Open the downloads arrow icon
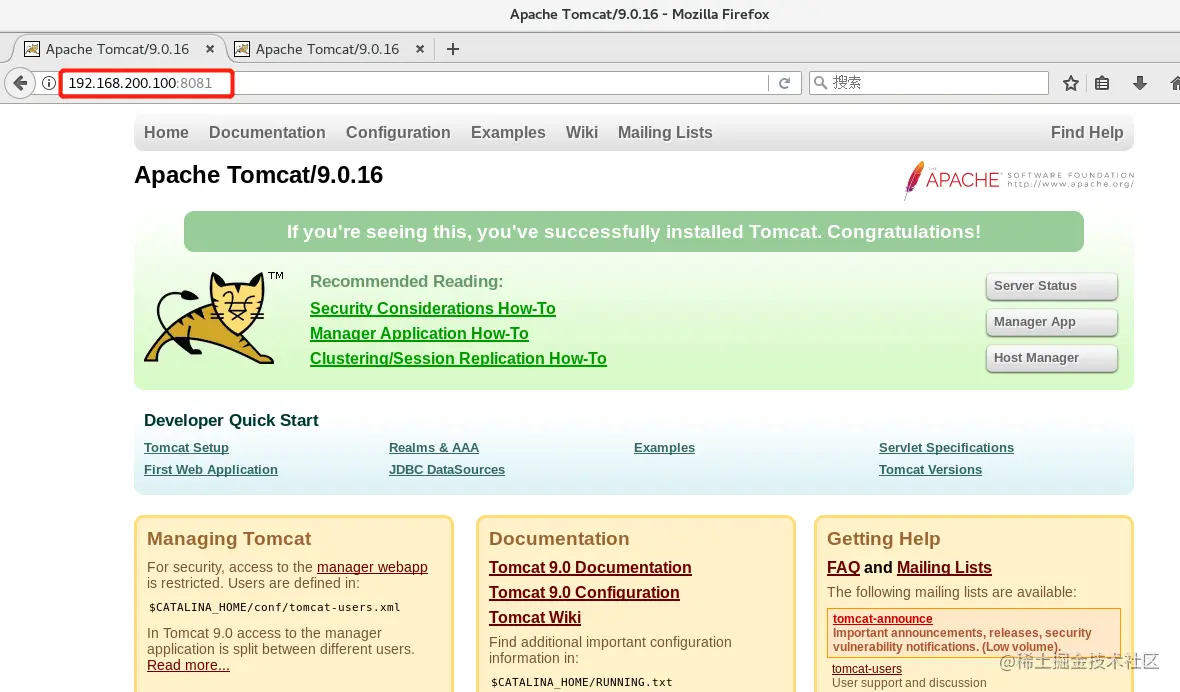Viewport: 1180px width, 692px height. pyautogui.click(x=1139, y=83)
